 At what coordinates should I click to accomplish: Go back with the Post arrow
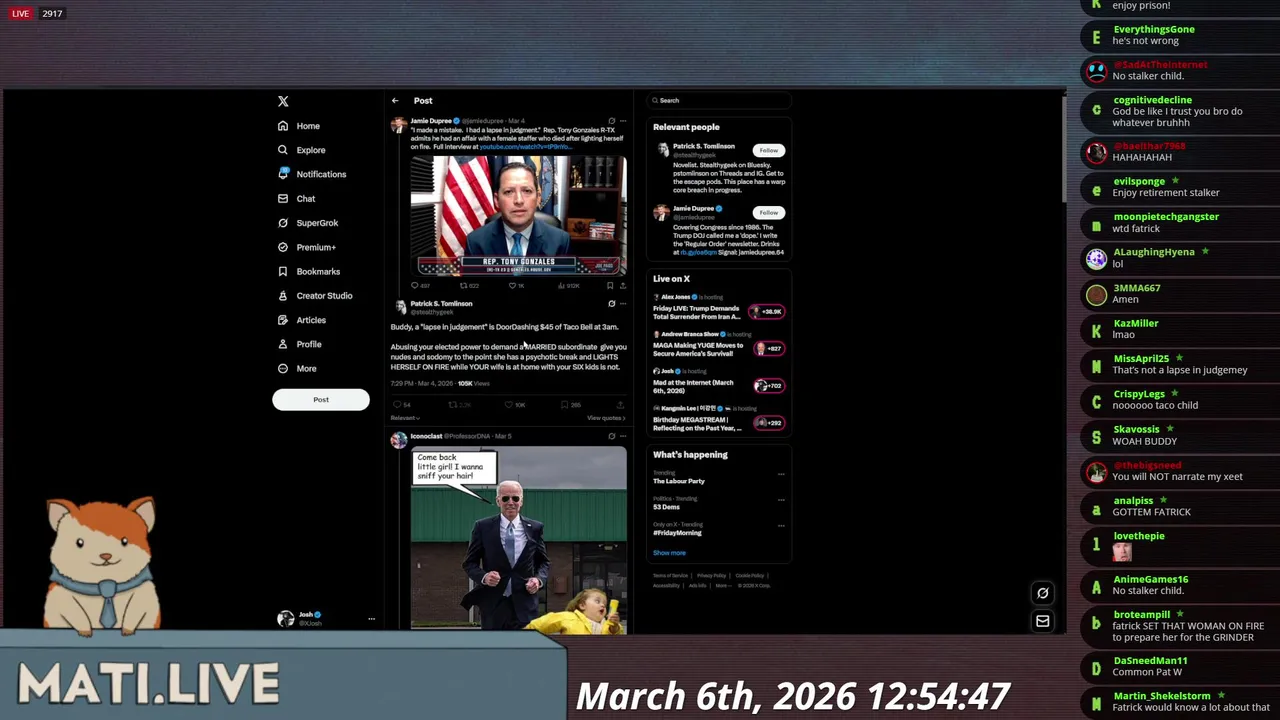tap(395, 101)
